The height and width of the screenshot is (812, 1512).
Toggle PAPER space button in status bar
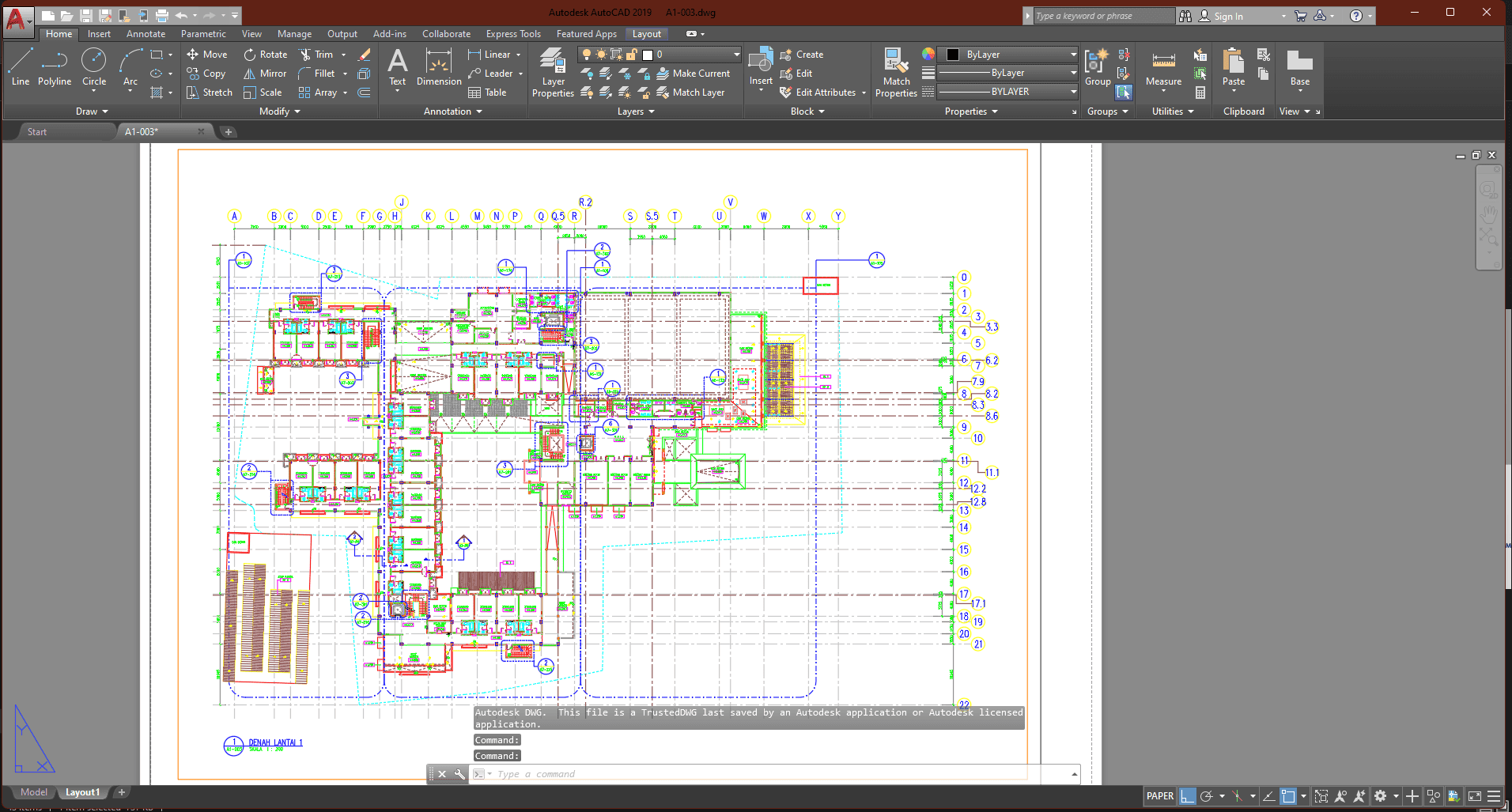1159,796
